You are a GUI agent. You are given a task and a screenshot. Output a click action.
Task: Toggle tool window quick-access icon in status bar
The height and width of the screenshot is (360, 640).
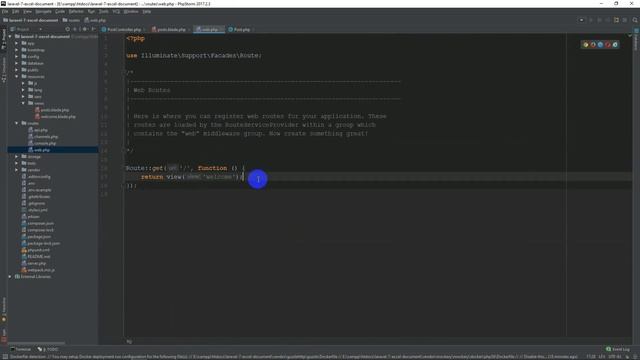coord(4,357)
